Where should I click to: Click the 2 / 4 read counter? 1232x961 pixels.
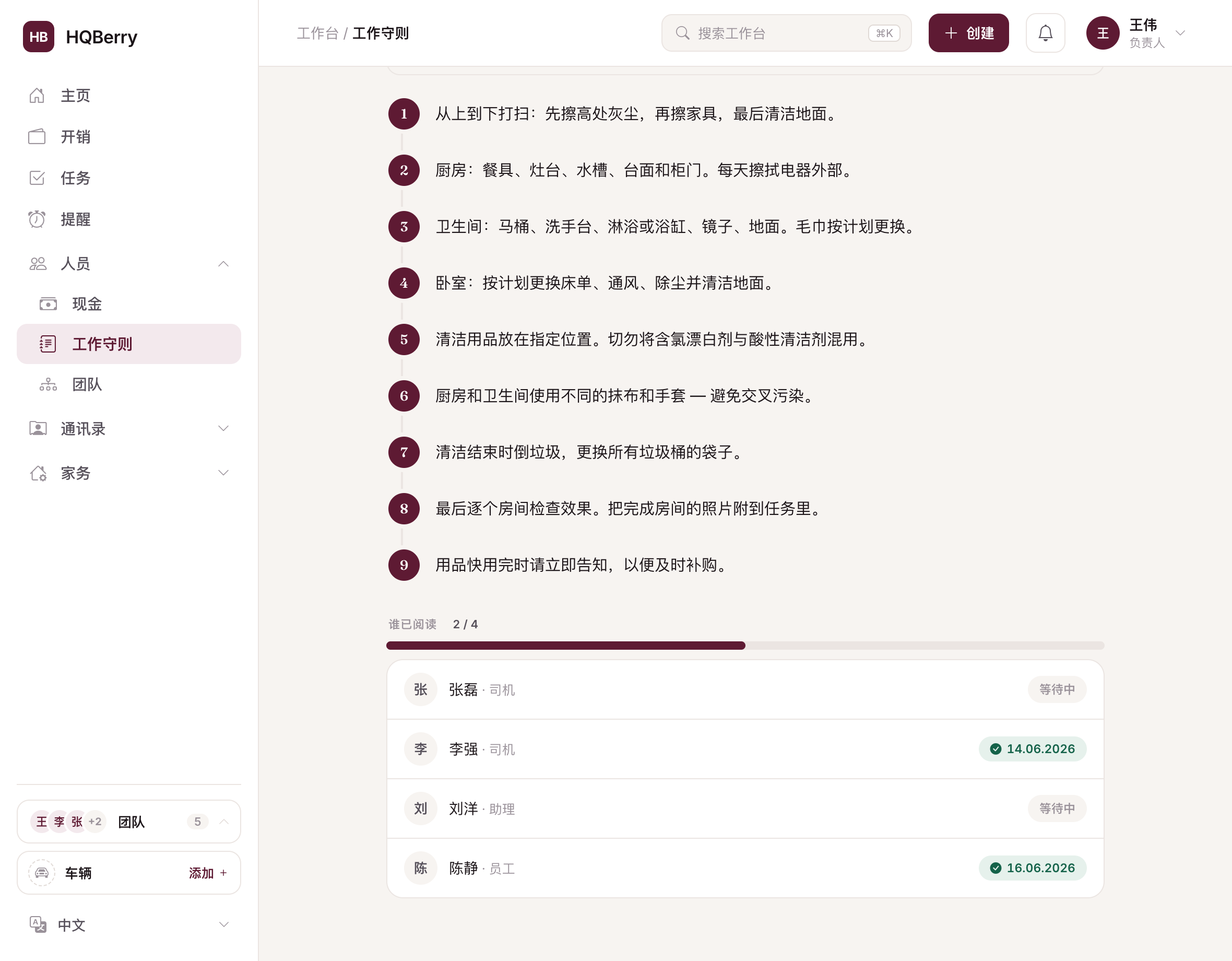point(465,624)
